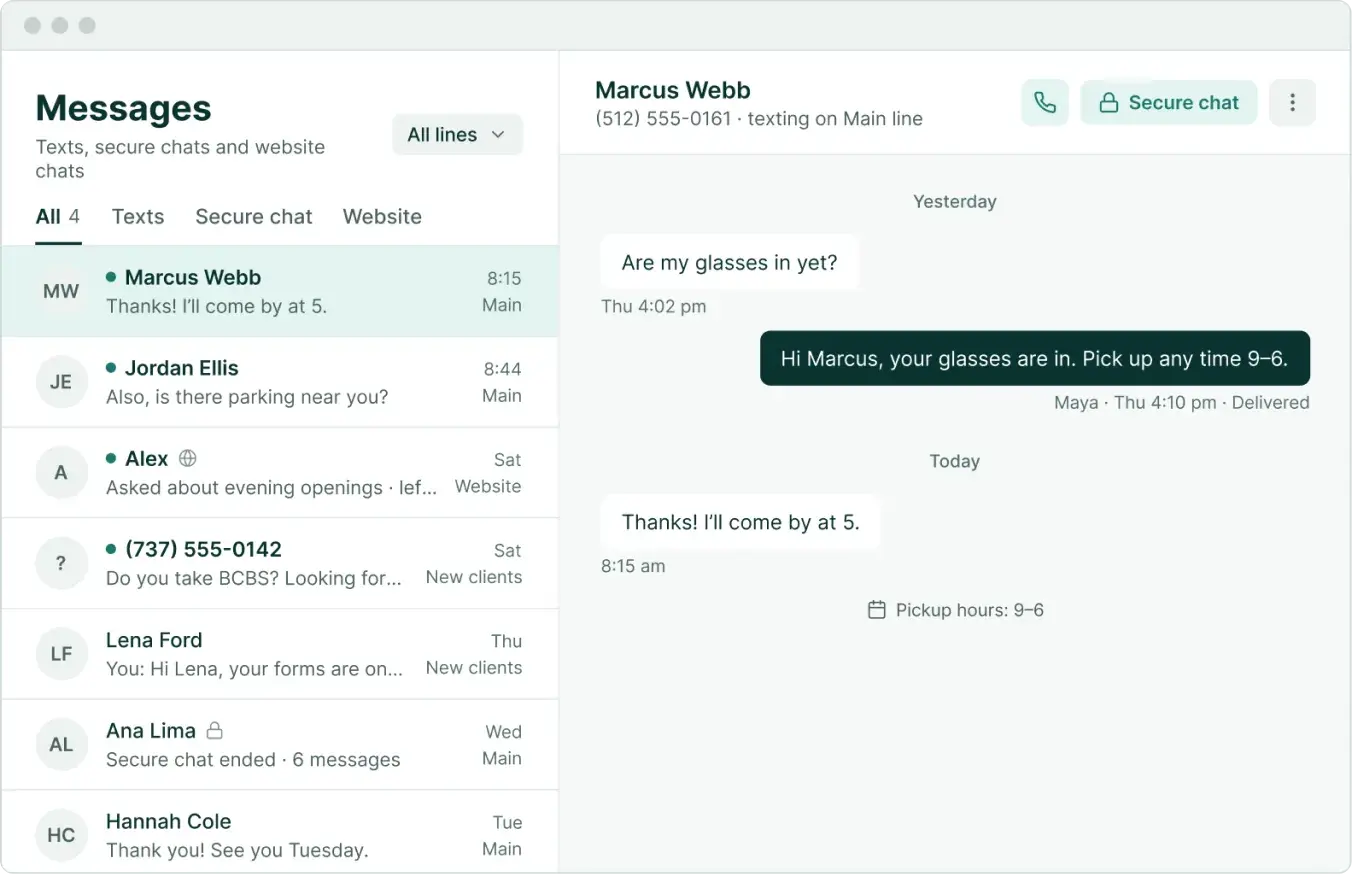Click the Yesterday date separator

pyautogui.click(x=955, y=201)
